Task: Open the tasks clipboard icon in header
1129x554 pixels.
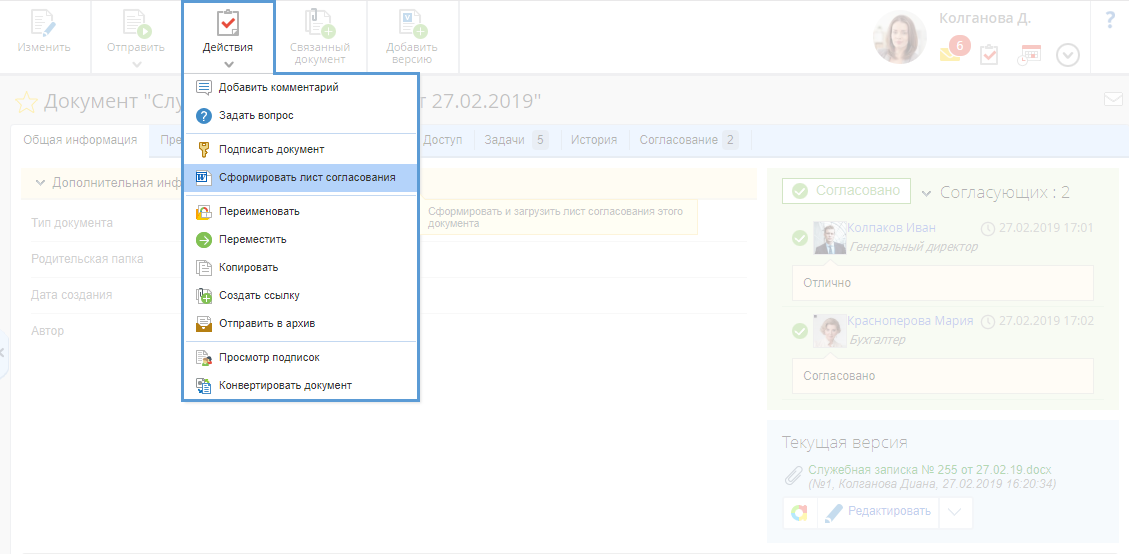Action: coord(989,55)
